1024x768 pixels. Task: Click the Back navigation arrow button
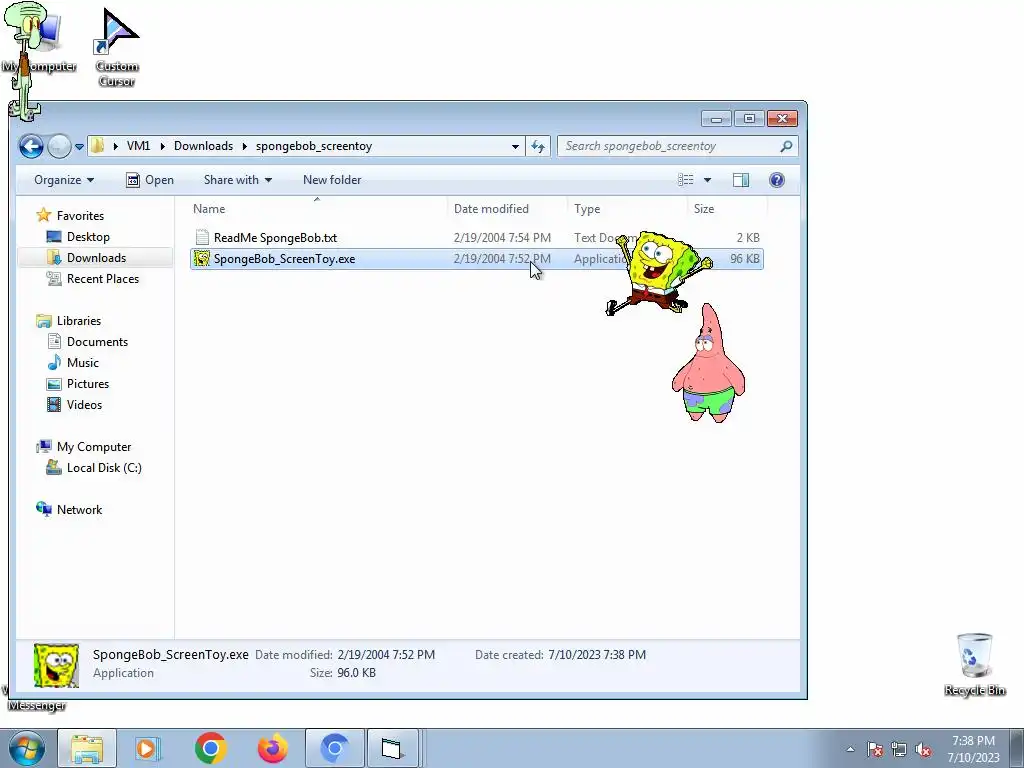[31, 146]
